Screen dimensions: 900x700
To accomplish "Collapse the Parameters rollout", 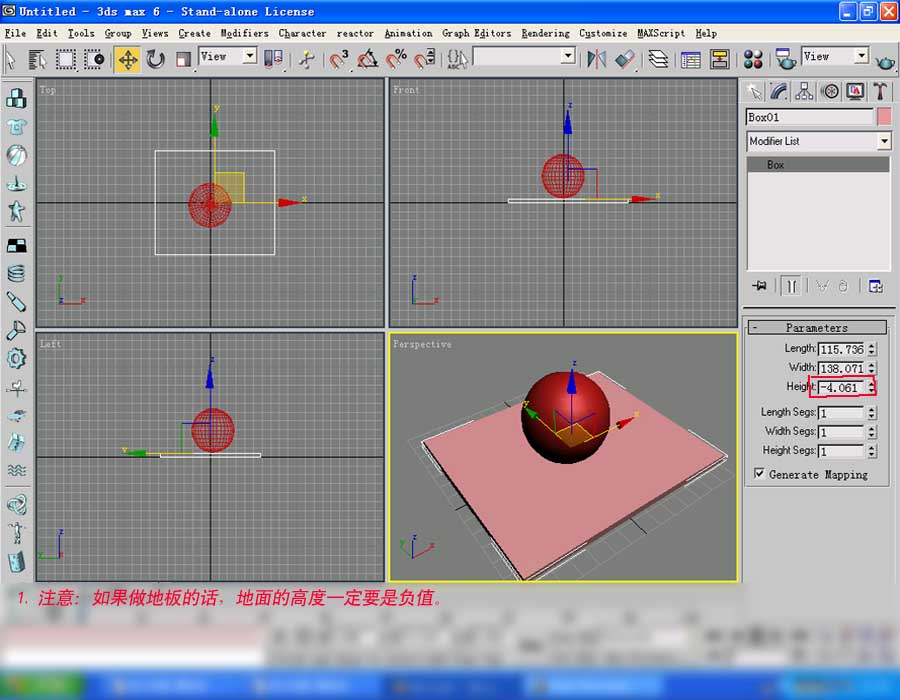I will point(816,327).
